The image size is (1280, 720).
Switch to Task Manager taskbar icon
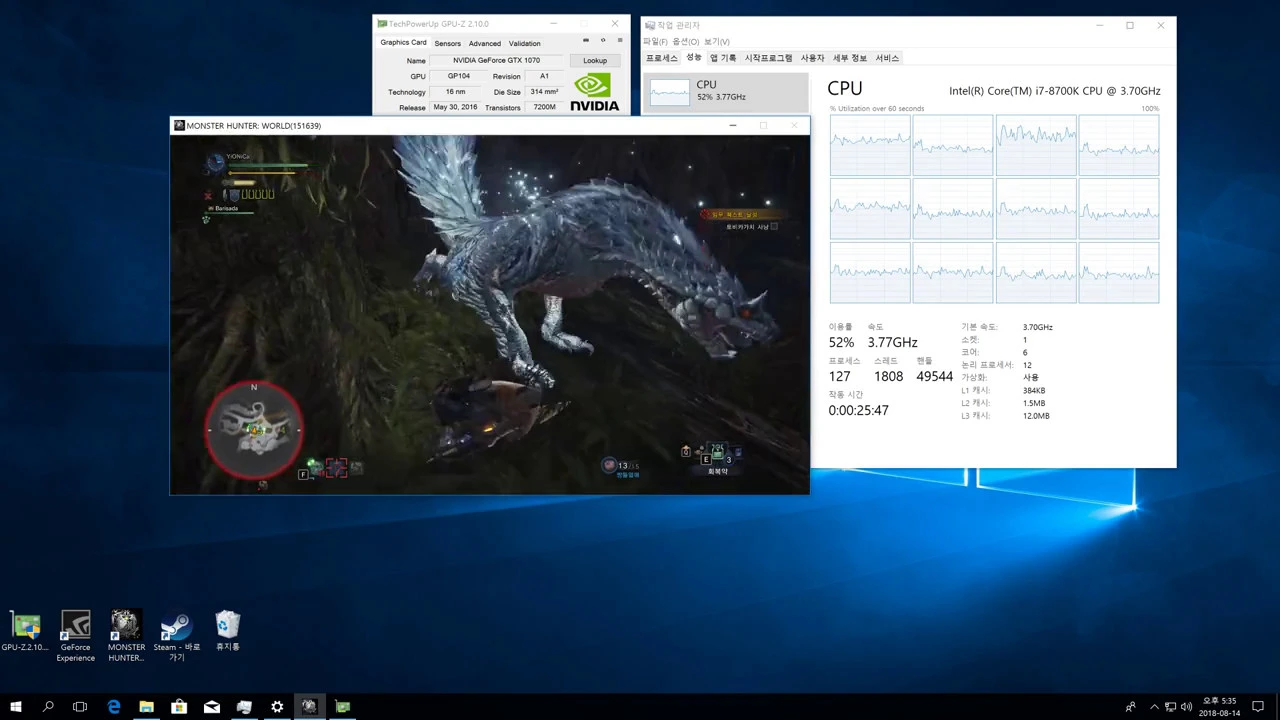click(x=244, y=707)
